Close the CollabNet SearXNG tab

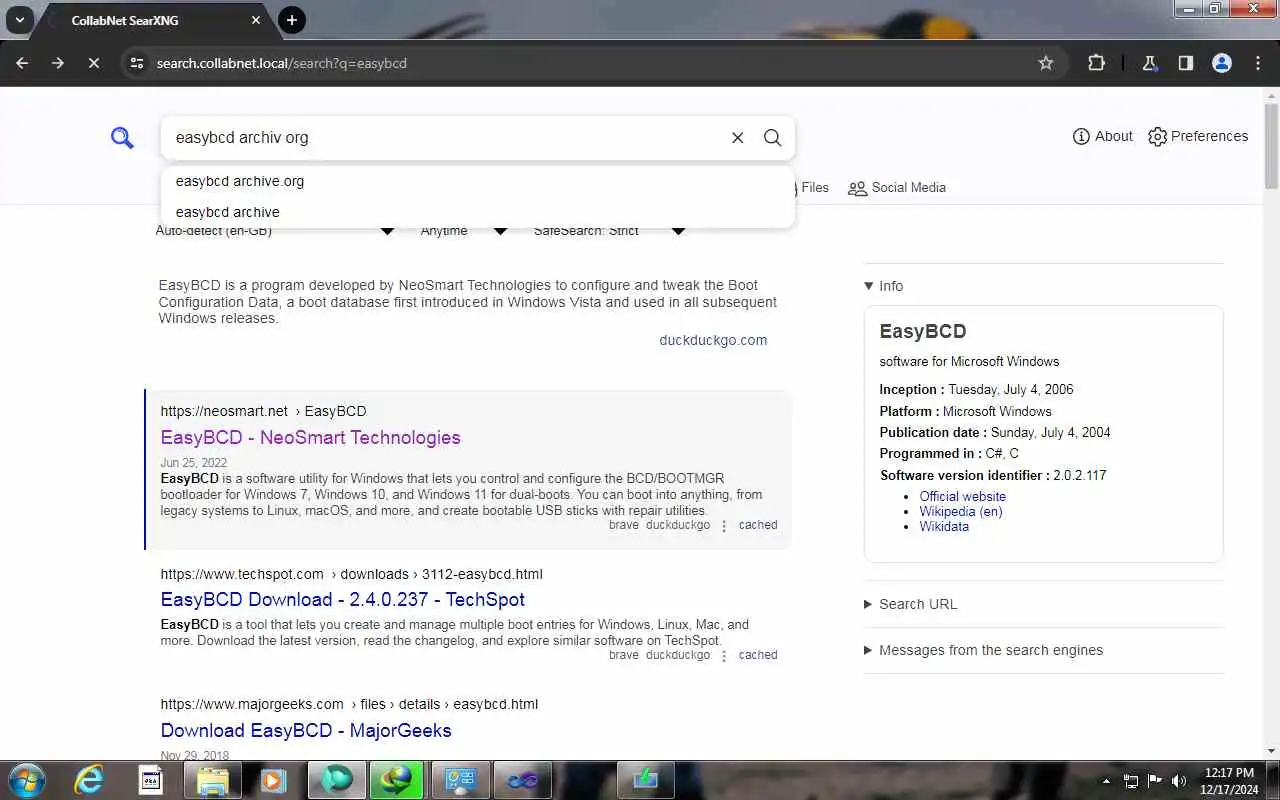point(256,20)
